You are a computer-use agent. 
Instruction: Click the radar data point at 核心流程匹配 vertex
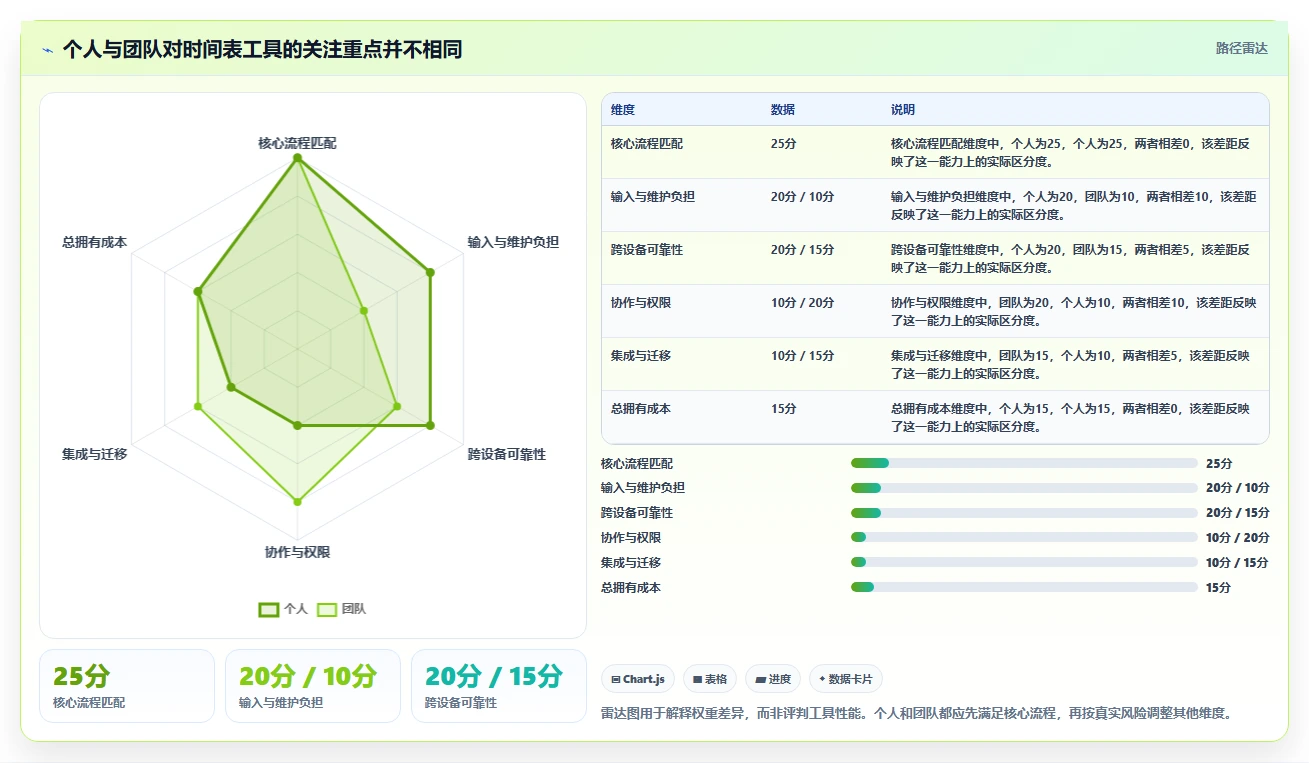coord(297,157)
